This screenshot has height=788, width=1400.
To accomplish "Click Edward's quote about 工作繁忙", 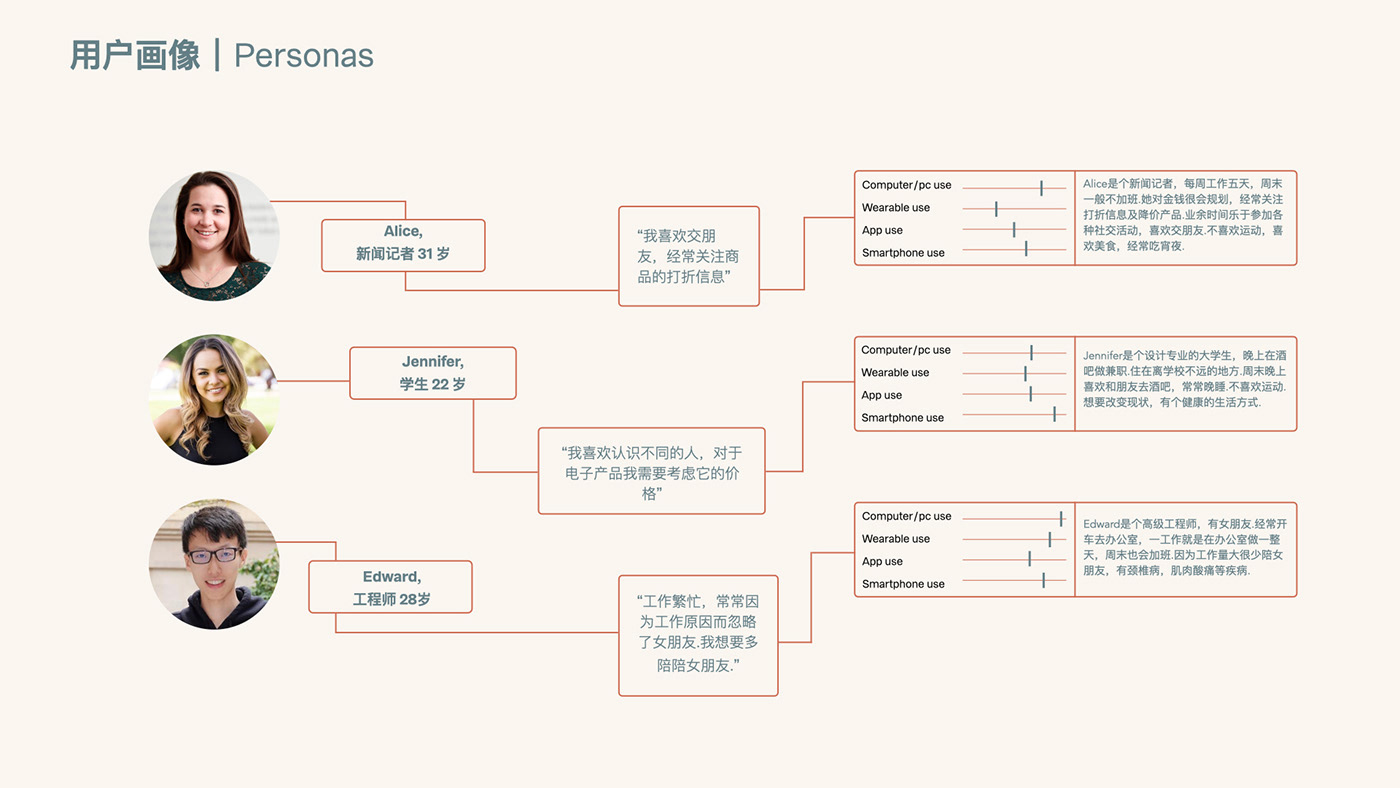I will click(x=698, y=635).
